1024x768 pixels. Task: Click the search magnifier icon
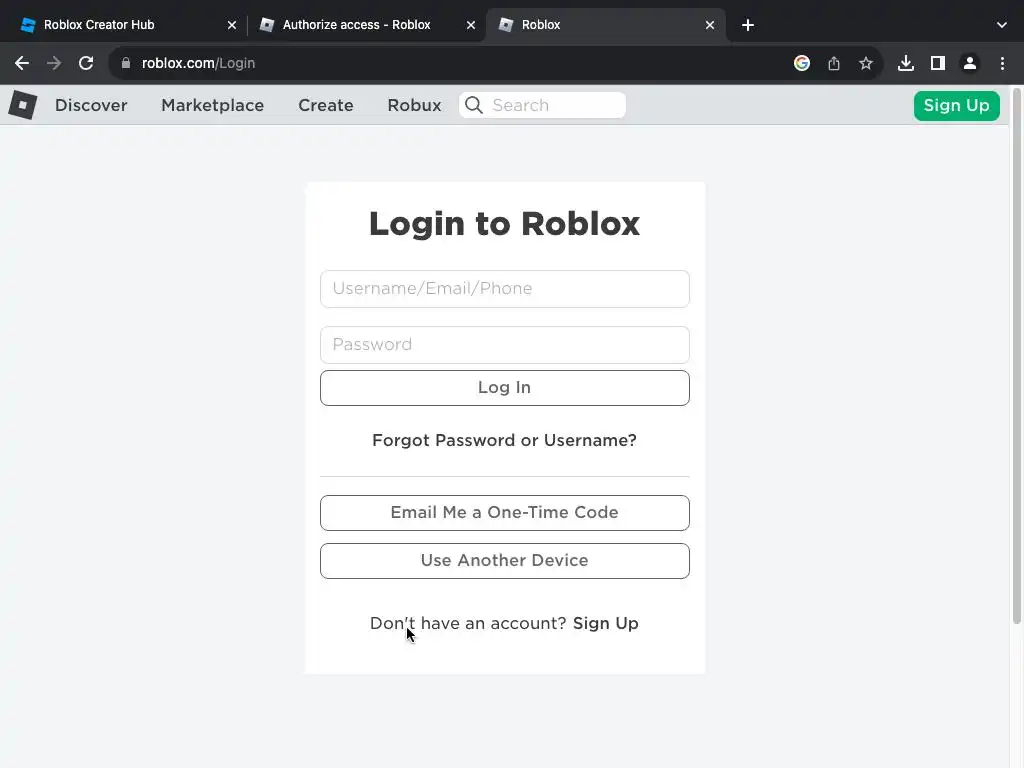point(474,105)
